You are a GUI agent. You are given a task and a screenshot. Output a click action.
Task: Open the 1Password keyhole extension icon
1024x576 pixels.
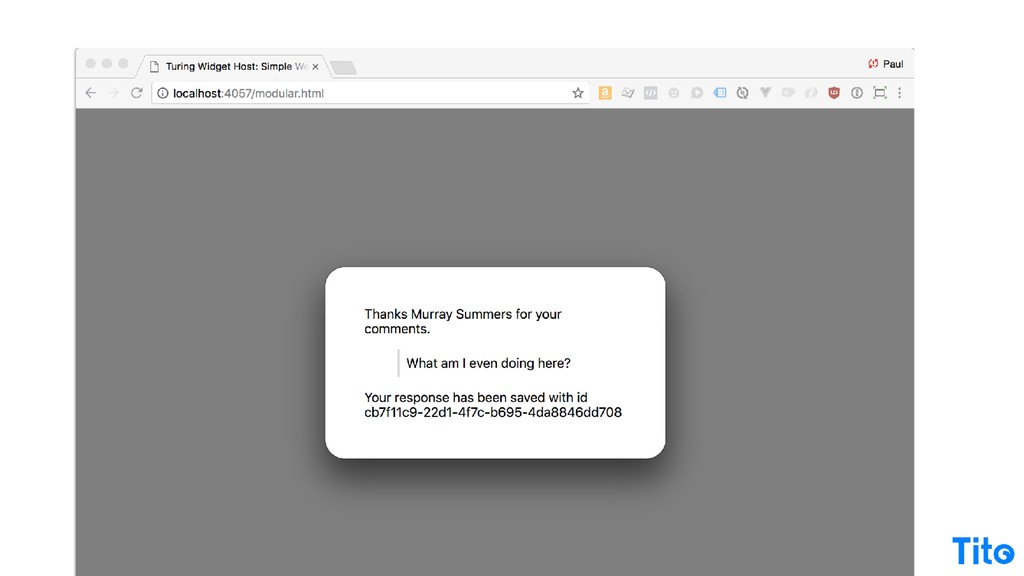click(x=857, y=93)
